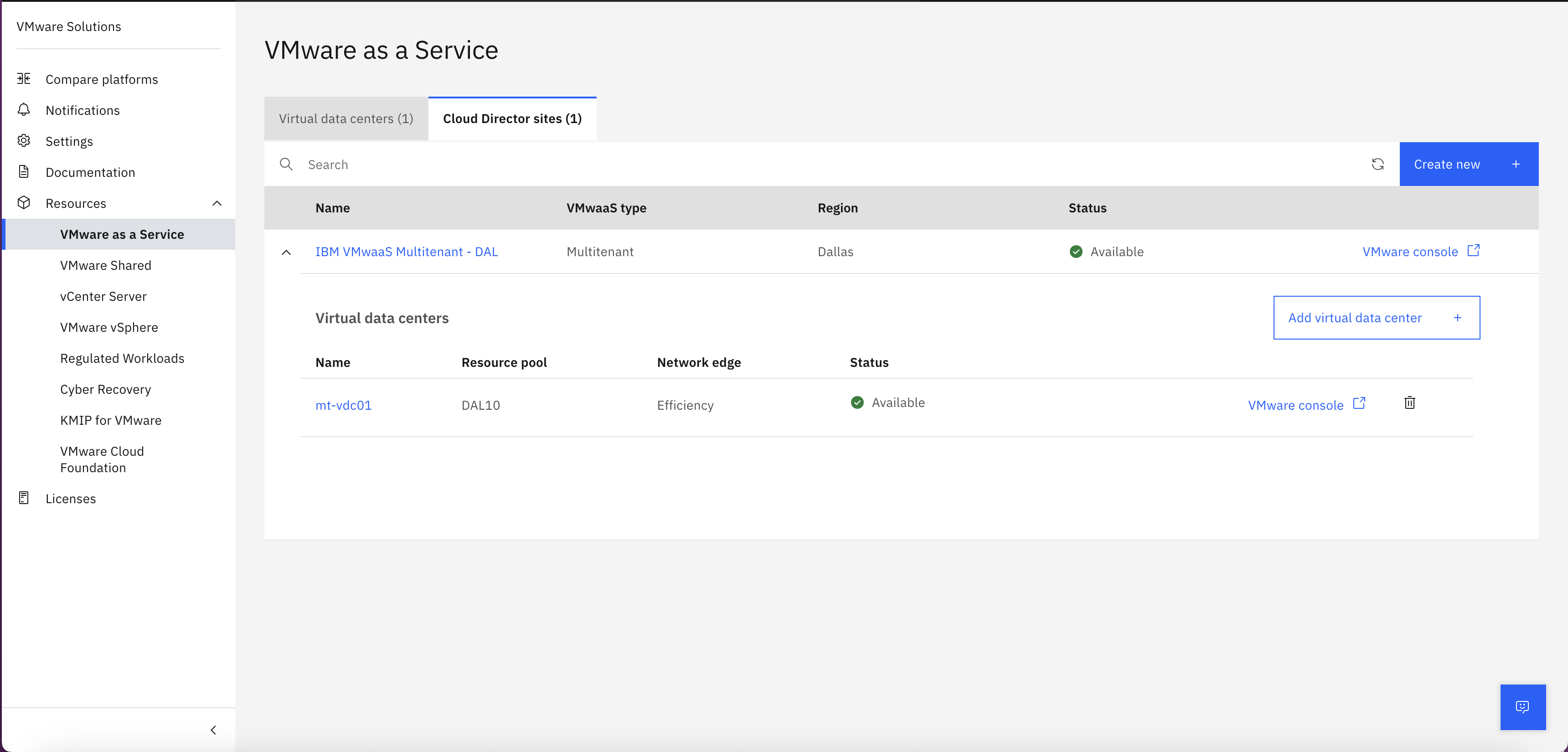The height and width of the screenshot is (752, 1568).
Task: Click the Settings gear icon
Action: tap(24, 141)
